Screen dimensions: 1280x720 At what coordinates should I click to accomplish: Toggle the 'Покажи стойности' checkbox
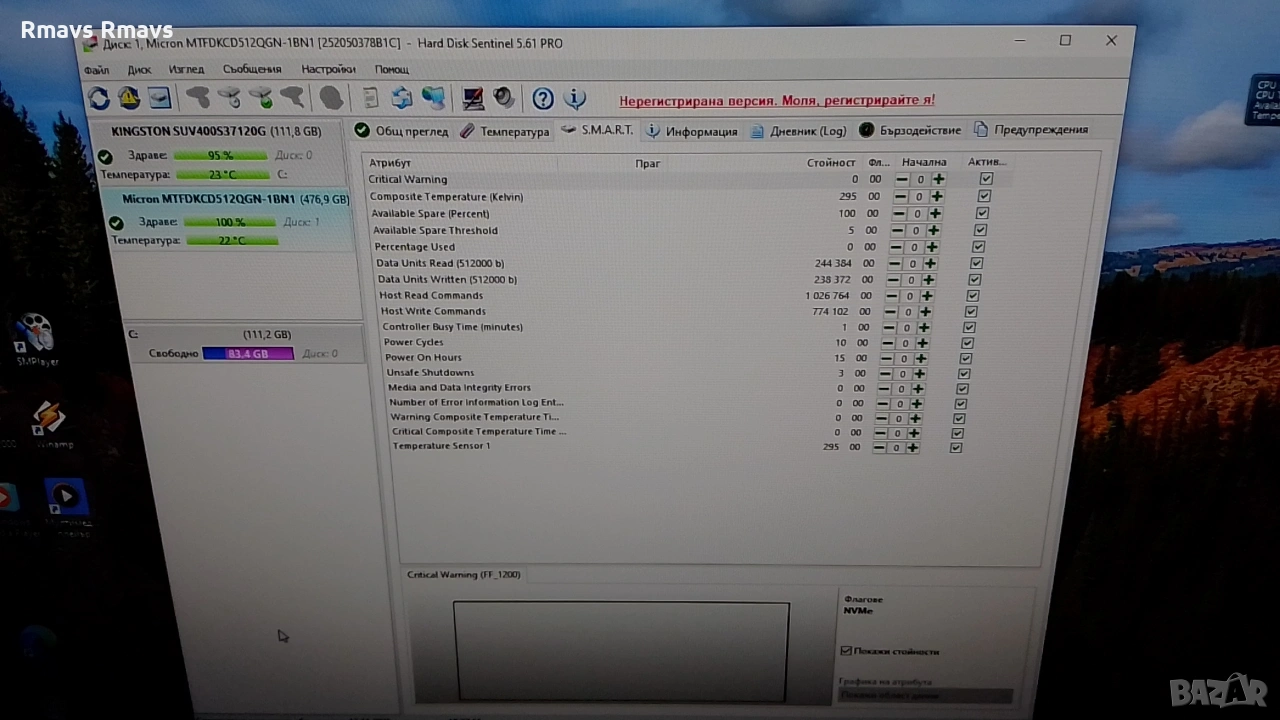click(846, 651)
